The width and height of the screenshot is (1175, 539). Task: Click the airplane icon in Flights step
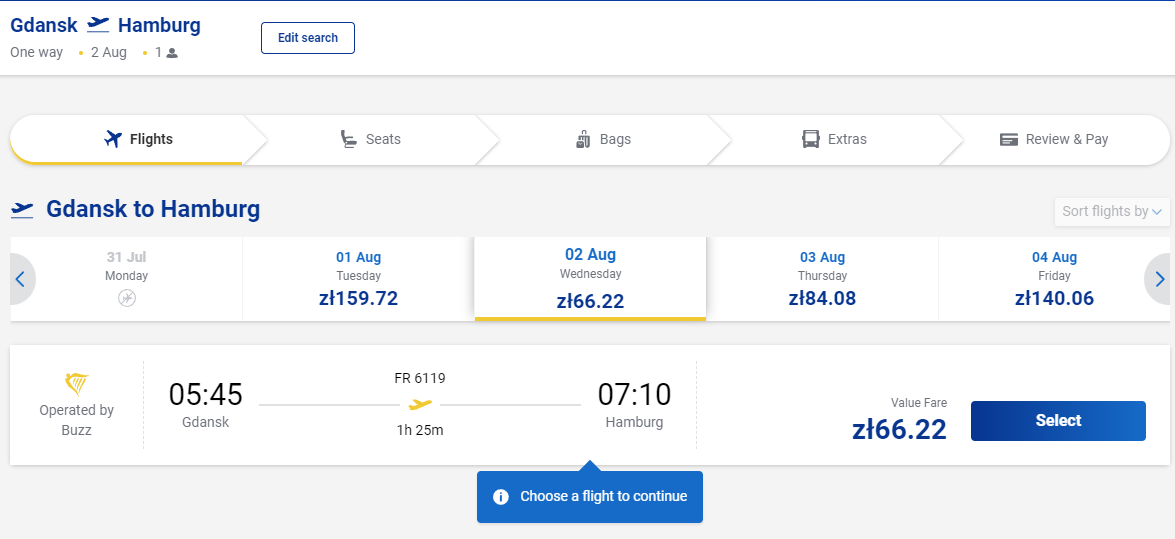(x=113, y=139)
